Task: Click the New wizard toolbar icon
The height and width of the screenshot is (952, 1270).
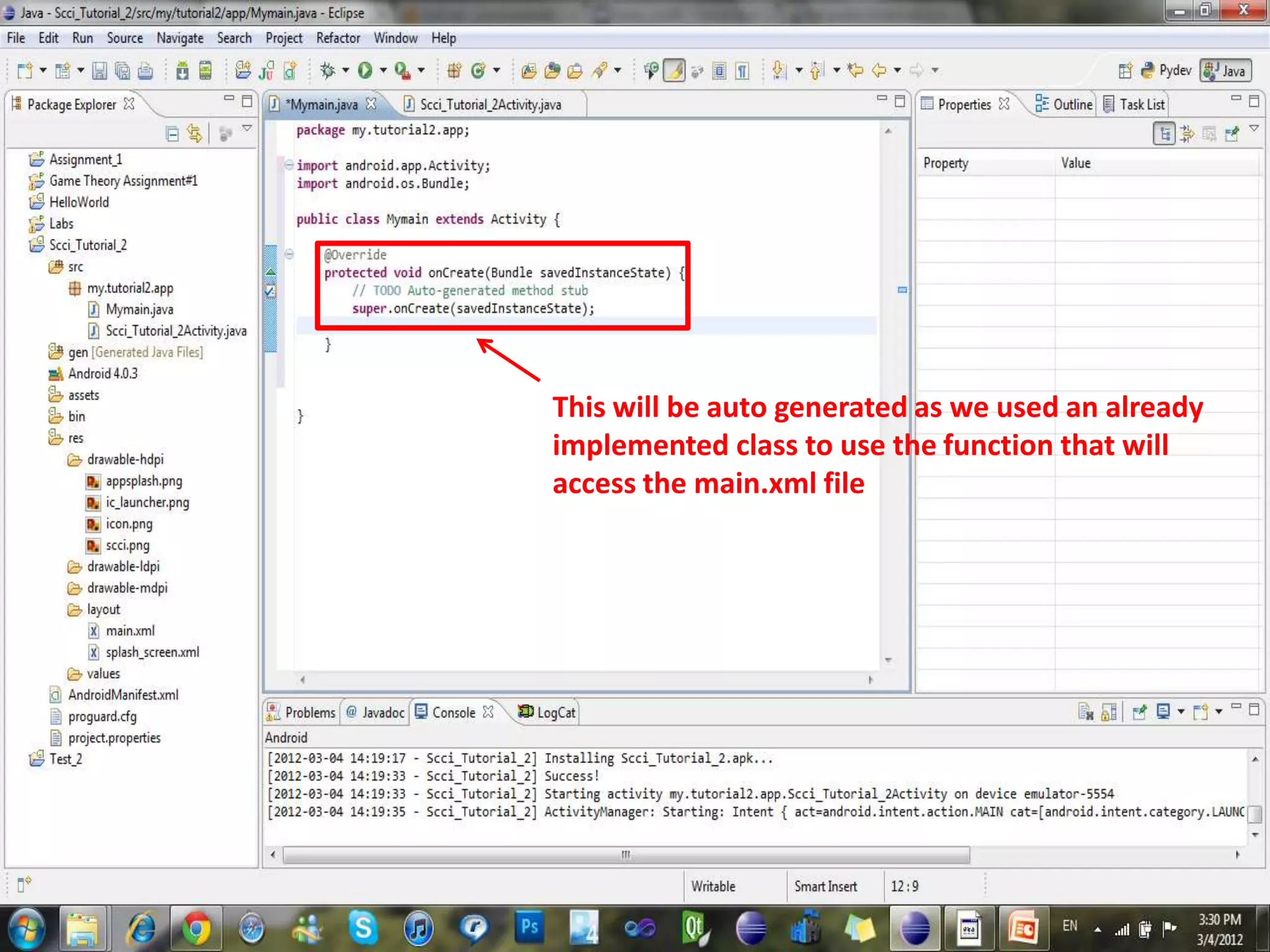Action: click(x=24, y=71)
